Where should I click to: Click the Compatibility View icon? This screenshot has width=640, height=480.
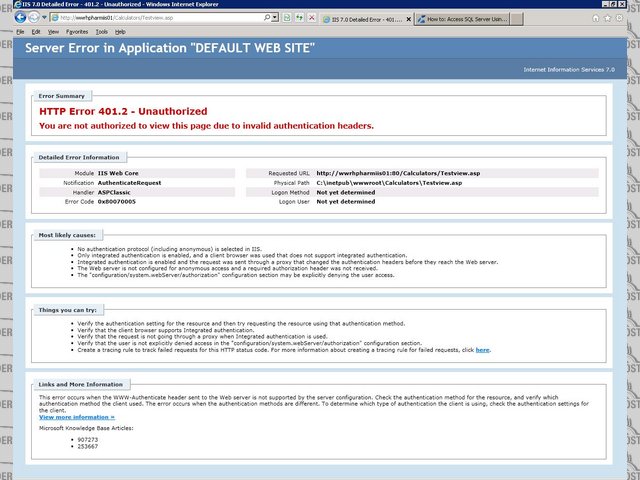pyautogui.click(x=287, y=18)
